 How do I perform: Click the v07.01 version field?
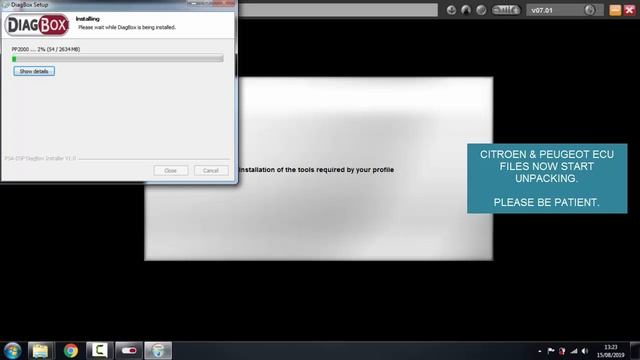click(x=564, y=10)
